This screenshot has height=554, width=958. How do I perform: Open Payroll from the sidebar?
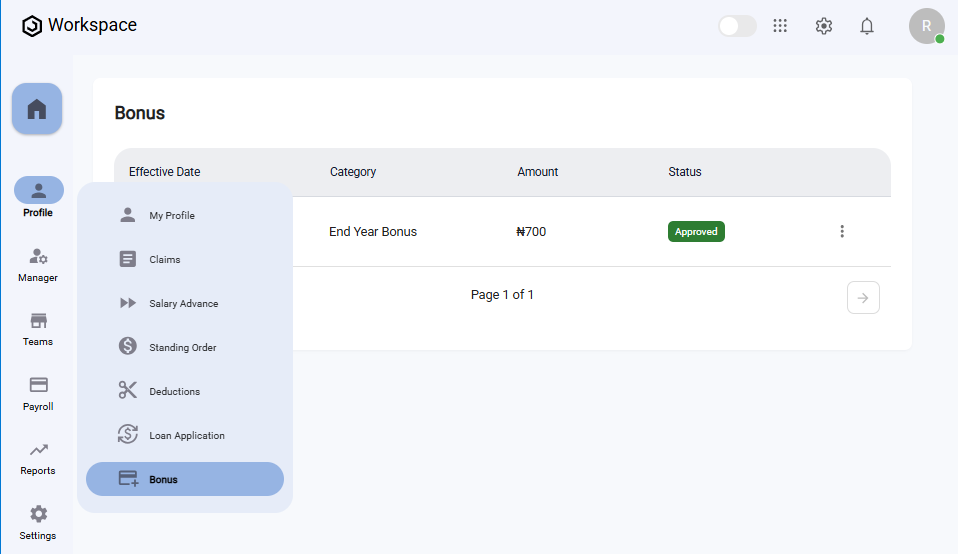pyautogui.click(x=38, y=393)
